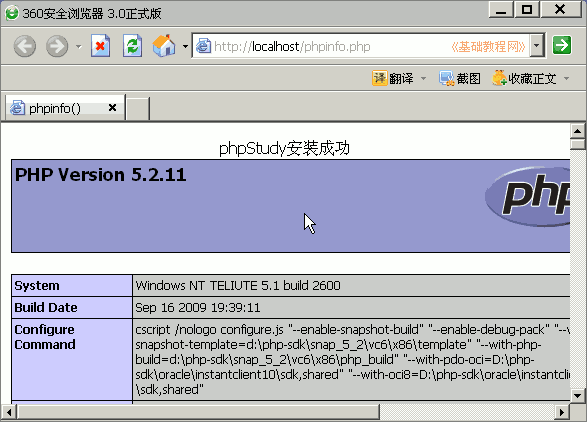Take a screenshot with 截图 tool

tap(460, 78)
